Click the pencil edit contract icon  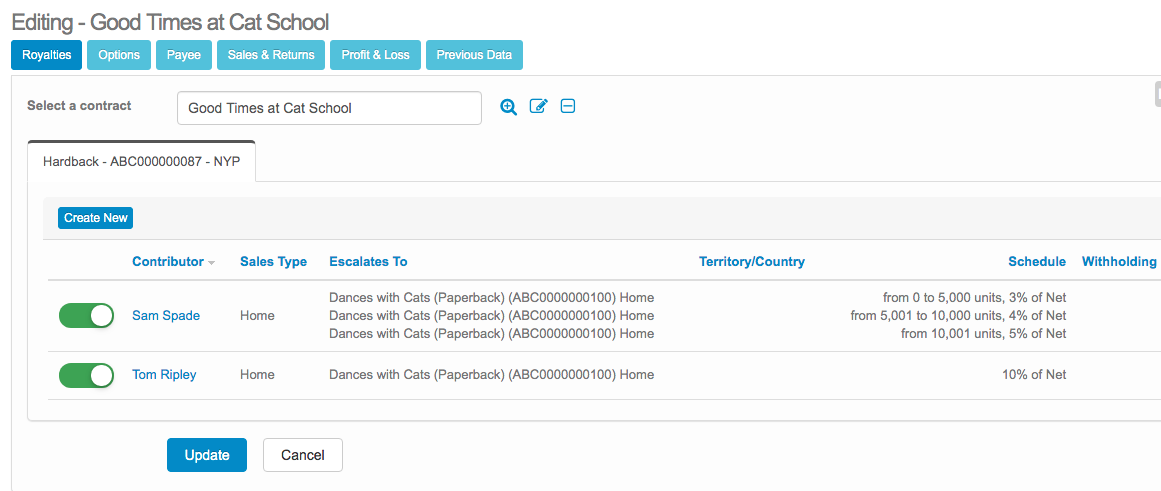(x=538, y=107)
